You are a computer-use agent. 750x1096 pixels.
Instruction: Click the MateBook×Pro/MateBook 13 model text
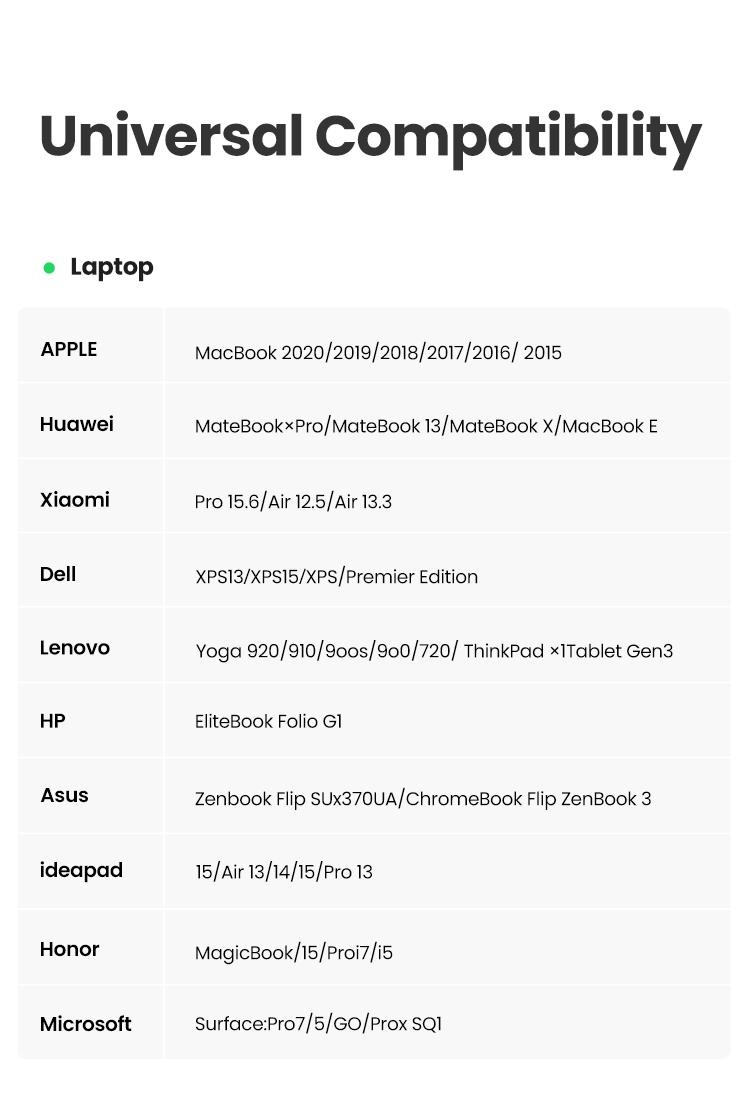click(x=426, y=426)
